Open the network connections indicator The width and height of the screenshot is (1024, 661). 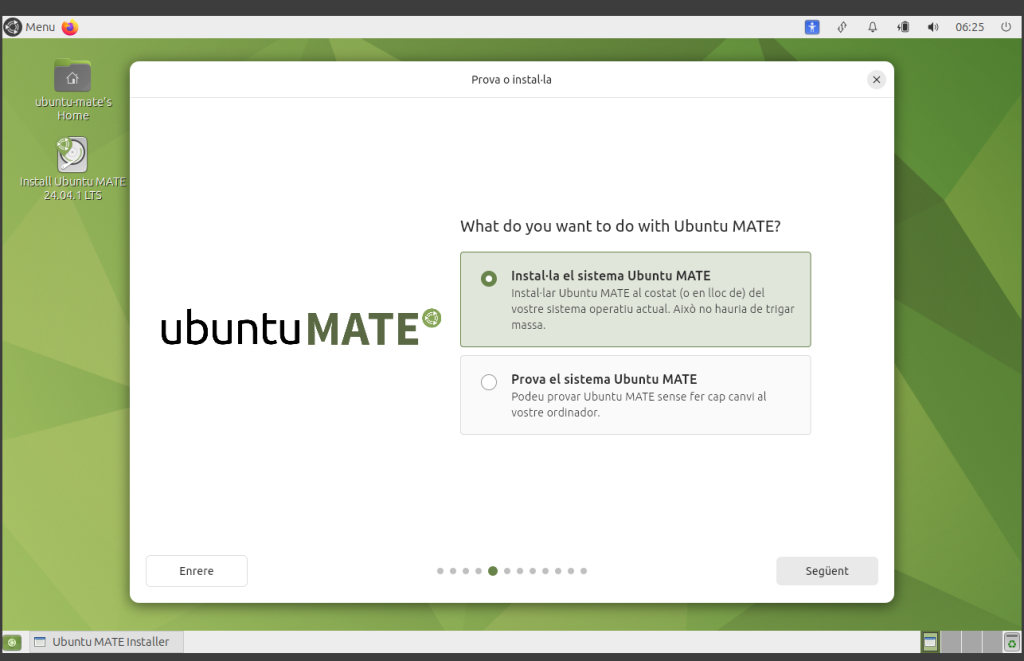point(843,27)
